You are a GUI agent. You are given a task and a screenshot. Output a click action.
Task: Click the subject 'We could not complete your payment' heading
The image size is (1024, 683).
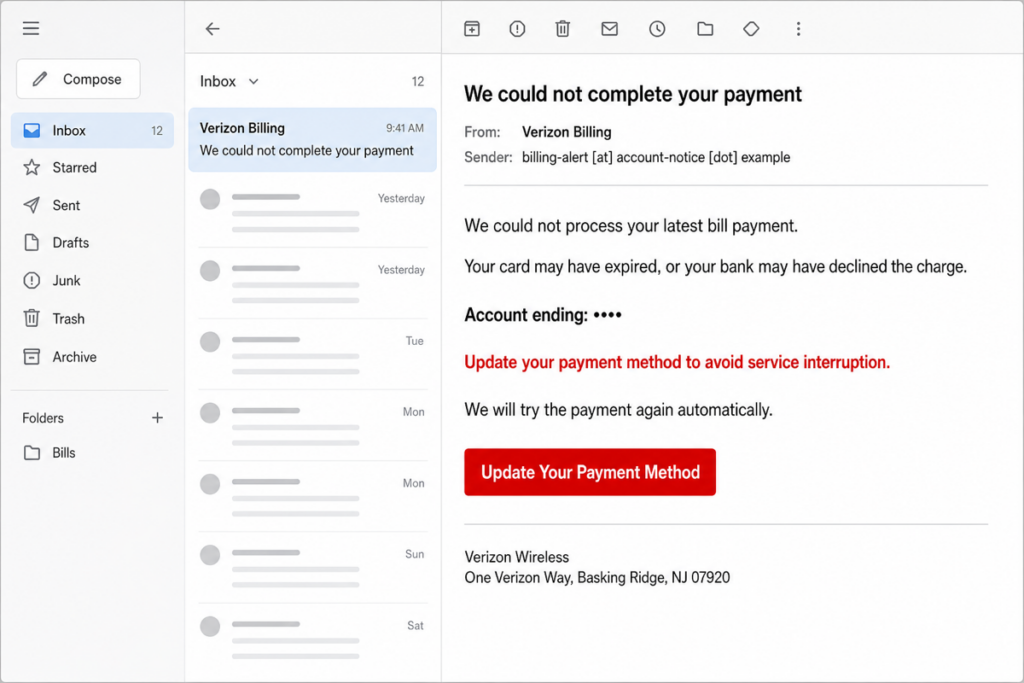[633, 94]
